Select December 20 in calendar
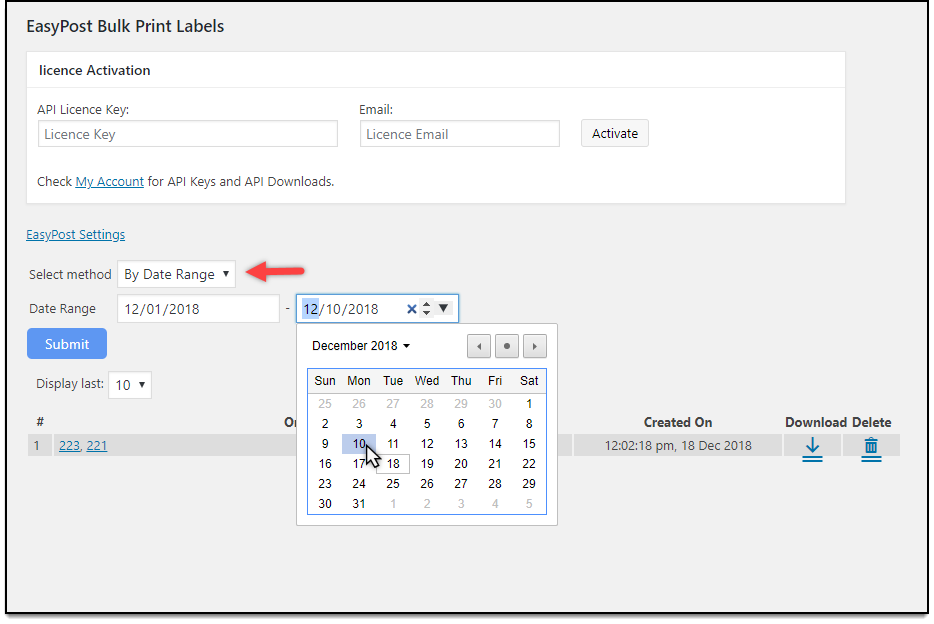This screenshot has width=934, height=624. tap(461, 464)
